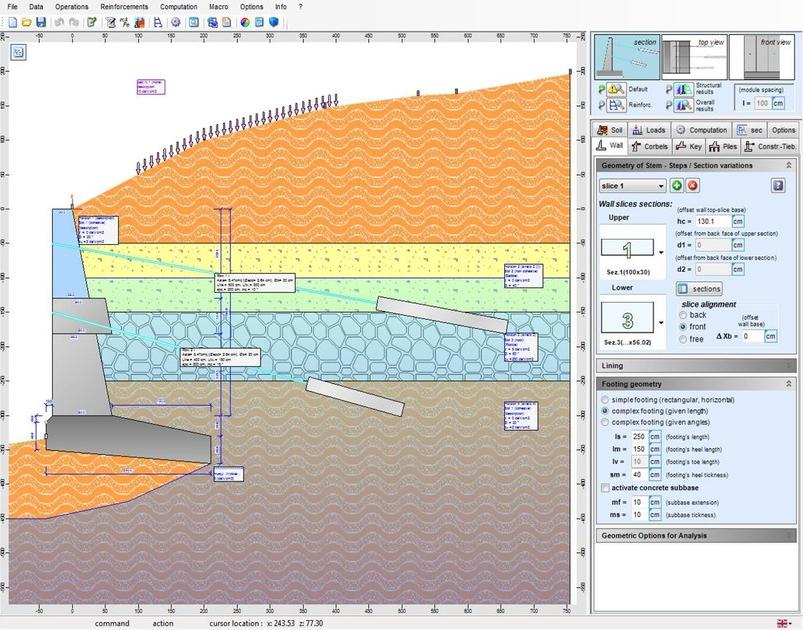The width and height of the screenshot is (803, 630).
Task: Delete the current slice using the red cross icon
Action: 692,186
